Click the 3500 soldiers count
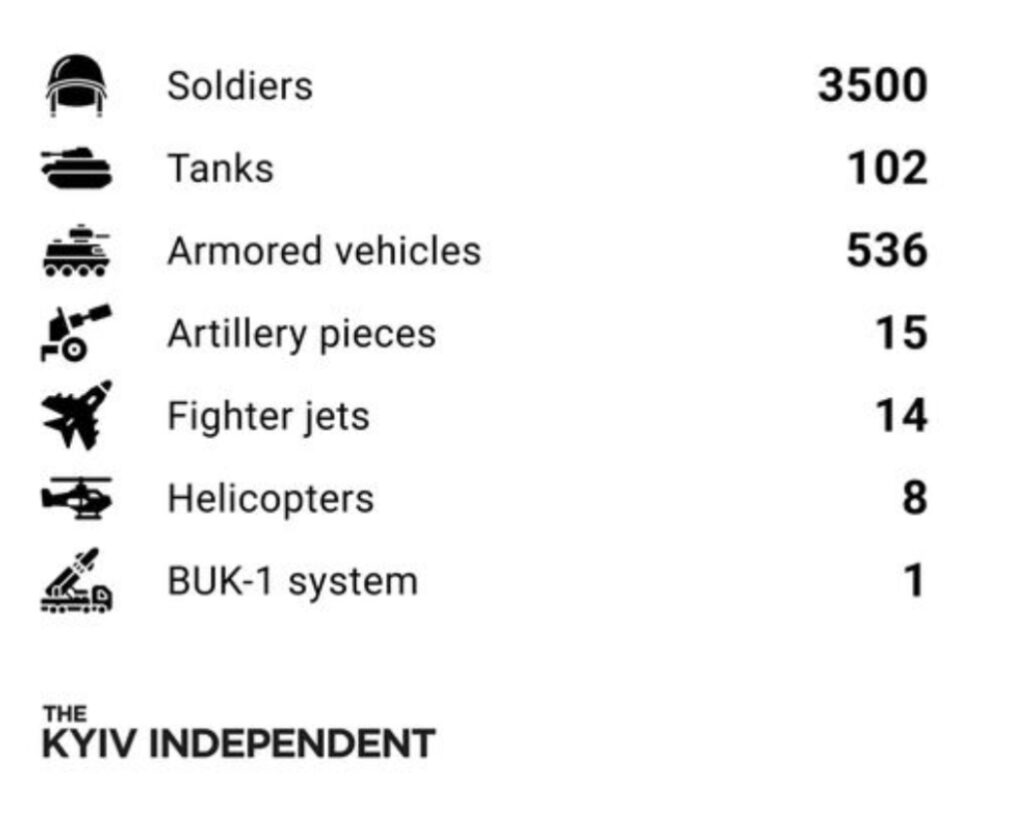 coord(872,86)
